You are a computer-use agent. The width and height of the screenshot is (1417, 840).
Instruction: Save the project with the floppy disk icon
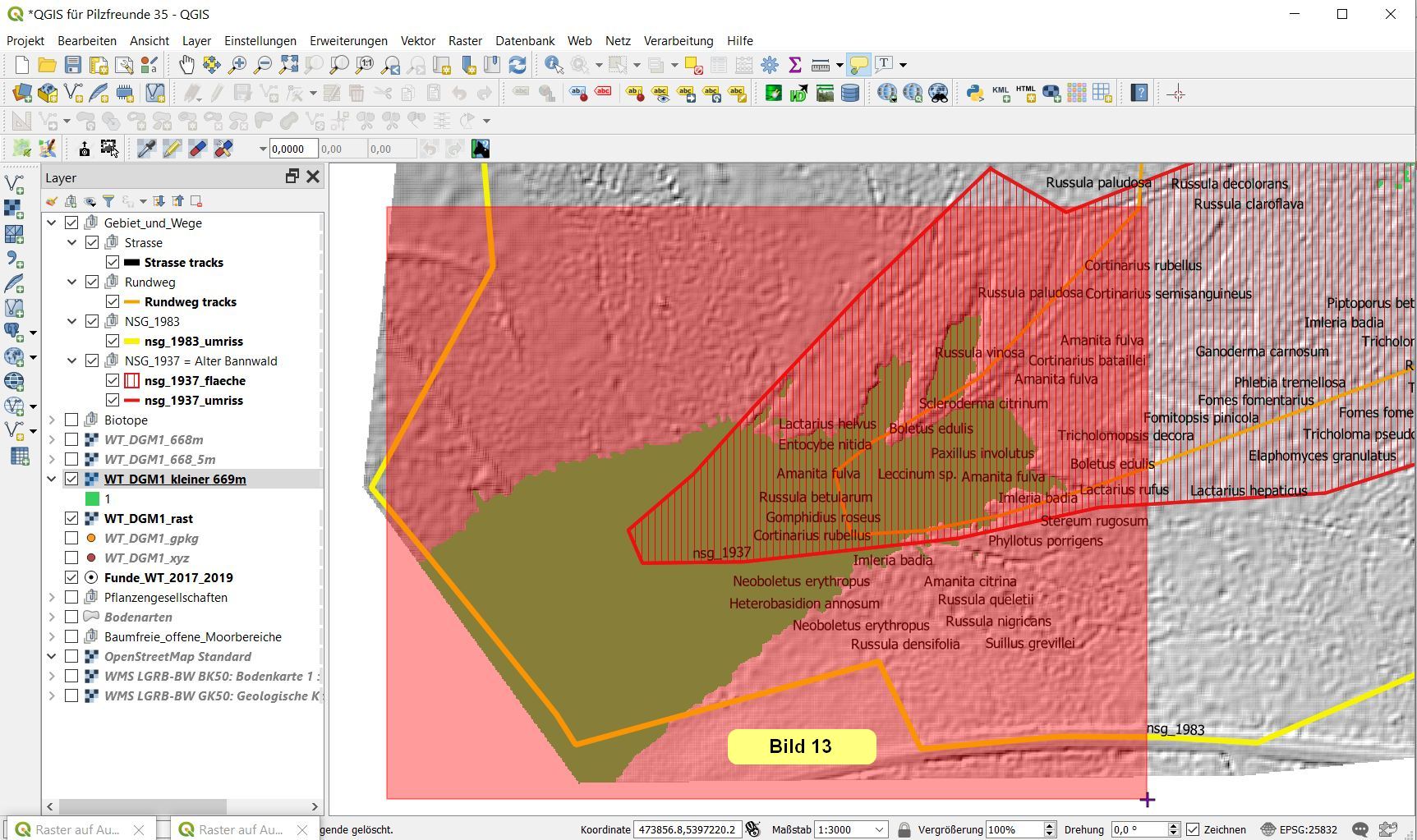pyautogui.click(x=73, y=65)
